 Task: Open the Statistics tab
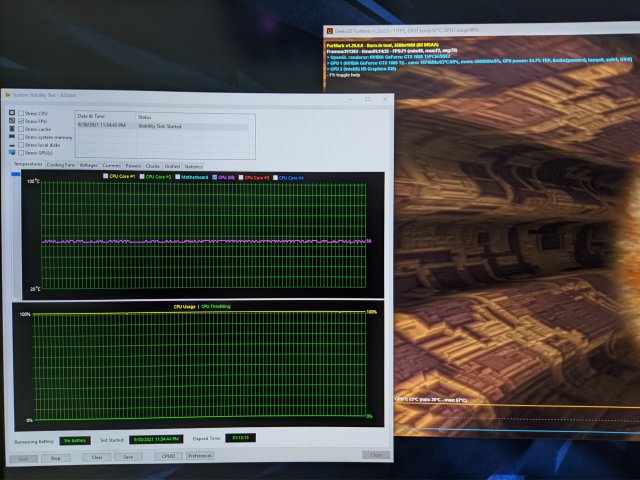[193, 165]
